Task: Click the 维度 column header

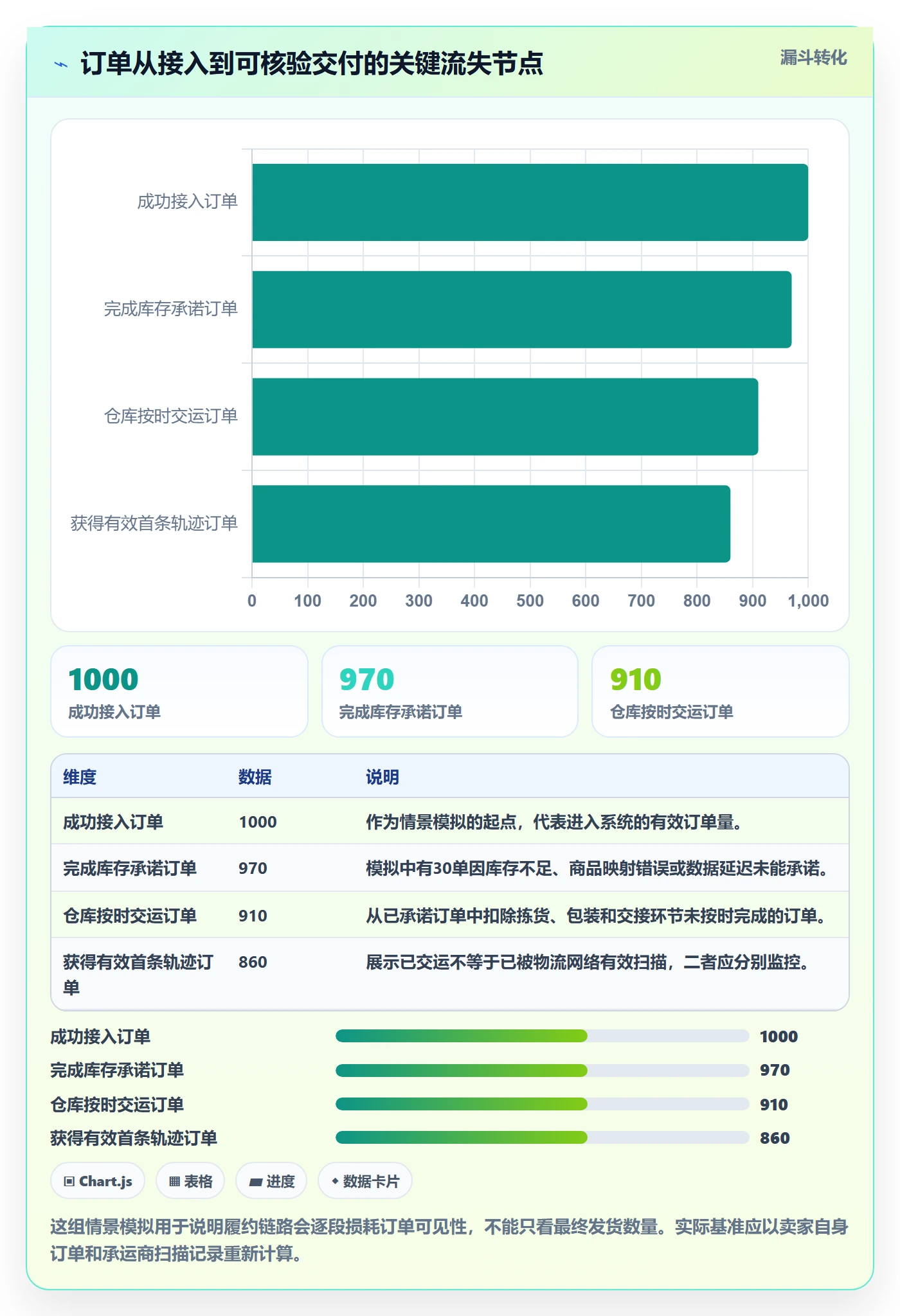Action: 80,777
